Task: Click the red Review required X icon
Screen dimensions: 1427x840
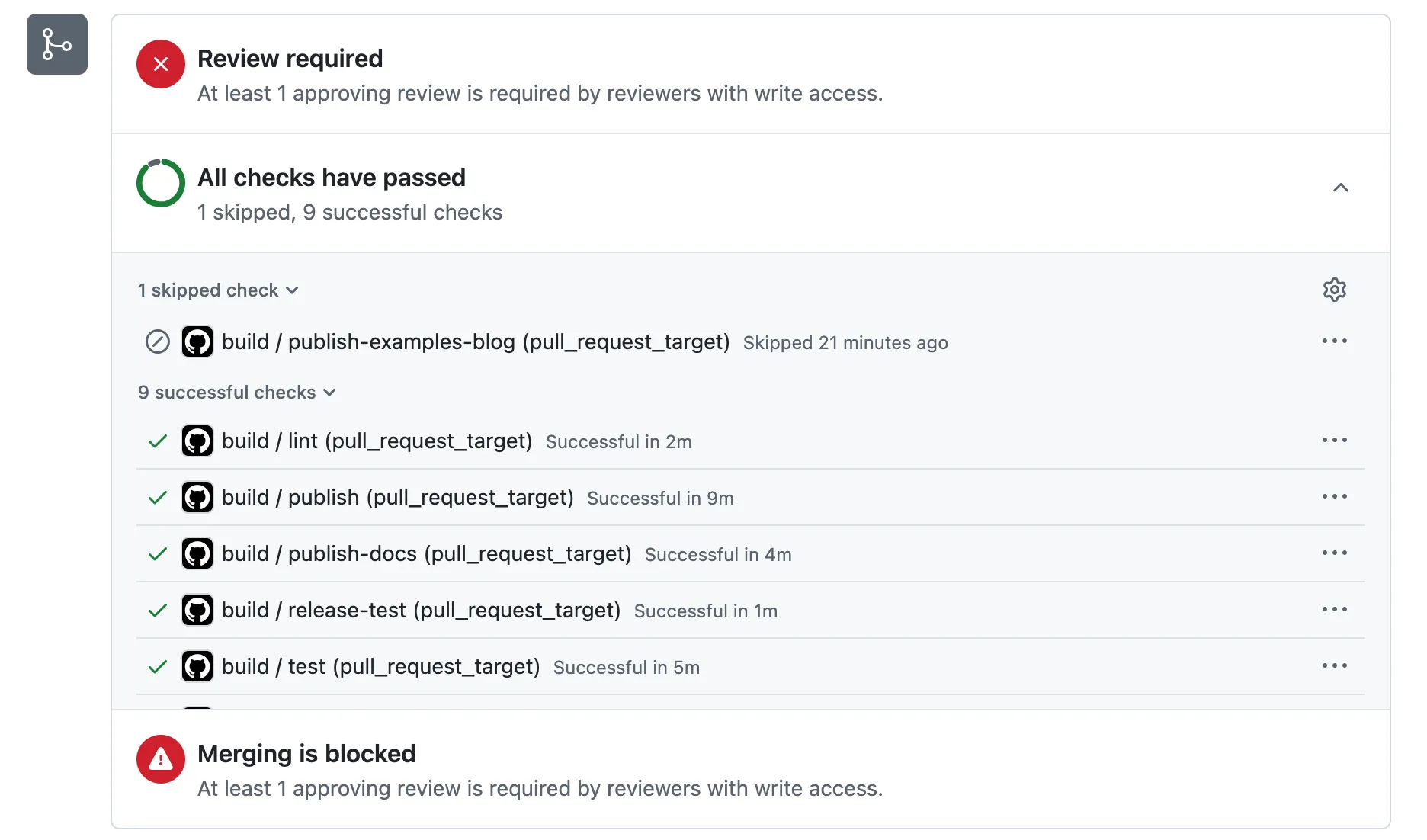Action: (x=161, y=64)
